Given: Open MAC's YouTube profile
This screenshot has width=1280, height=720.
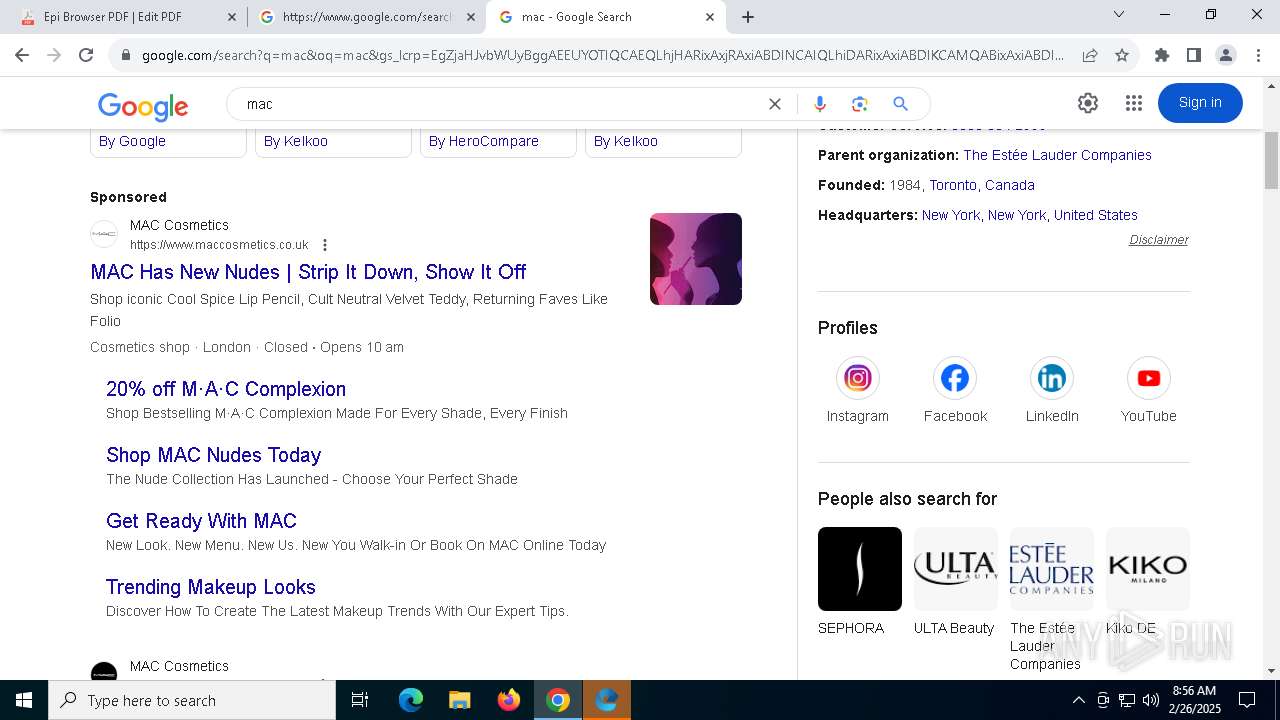Looking at the screenshot, I should tap(1149, 390).
